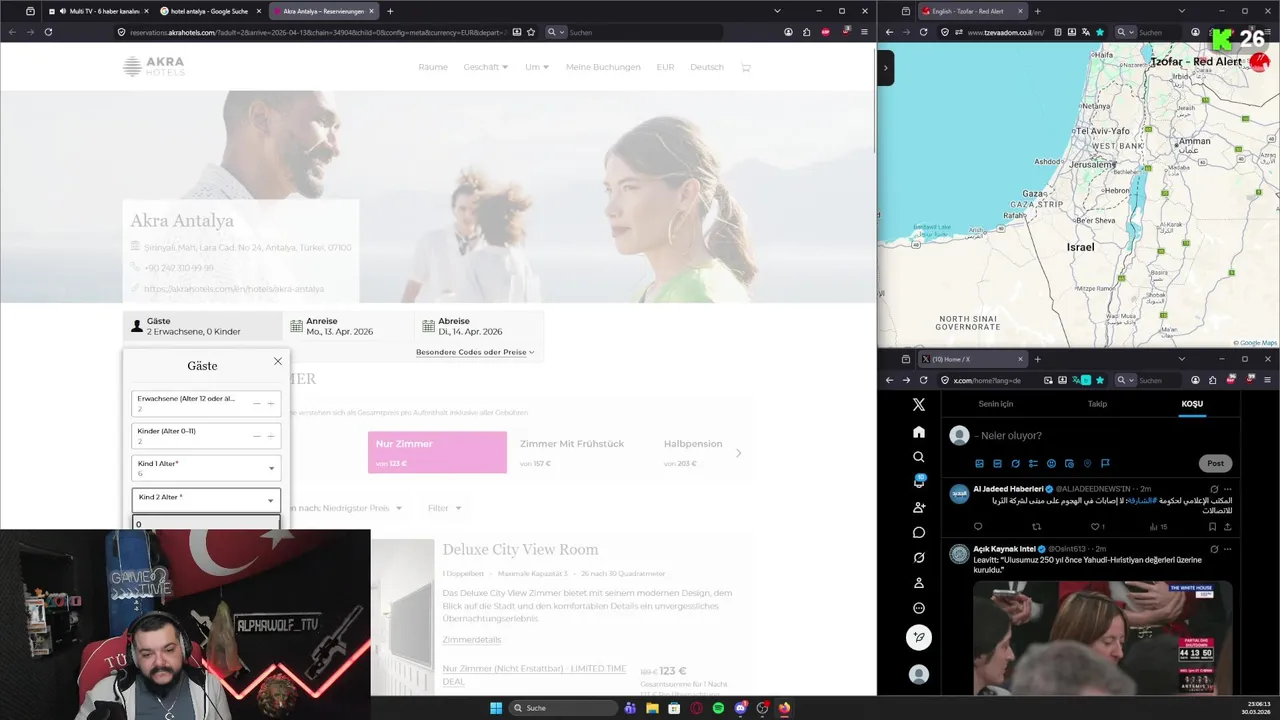Increase Kinder children count
This screenshot has height=720, width=1280.
[270, 436]
